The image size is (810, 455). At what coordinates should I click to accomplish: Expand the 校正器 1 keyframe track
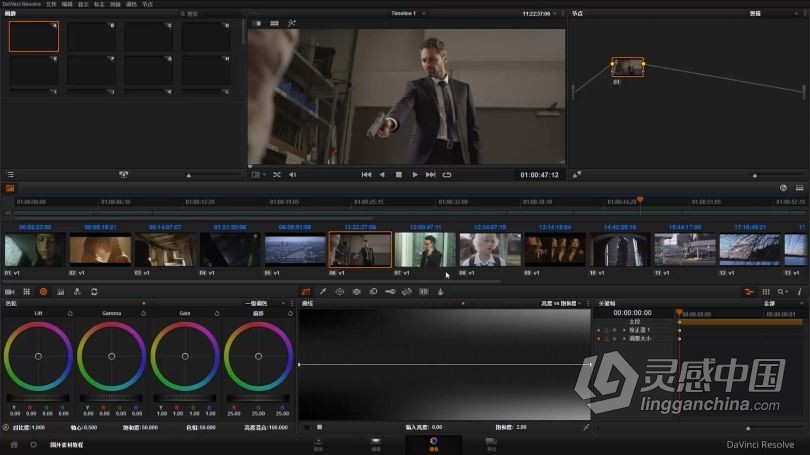coord(624,330)
